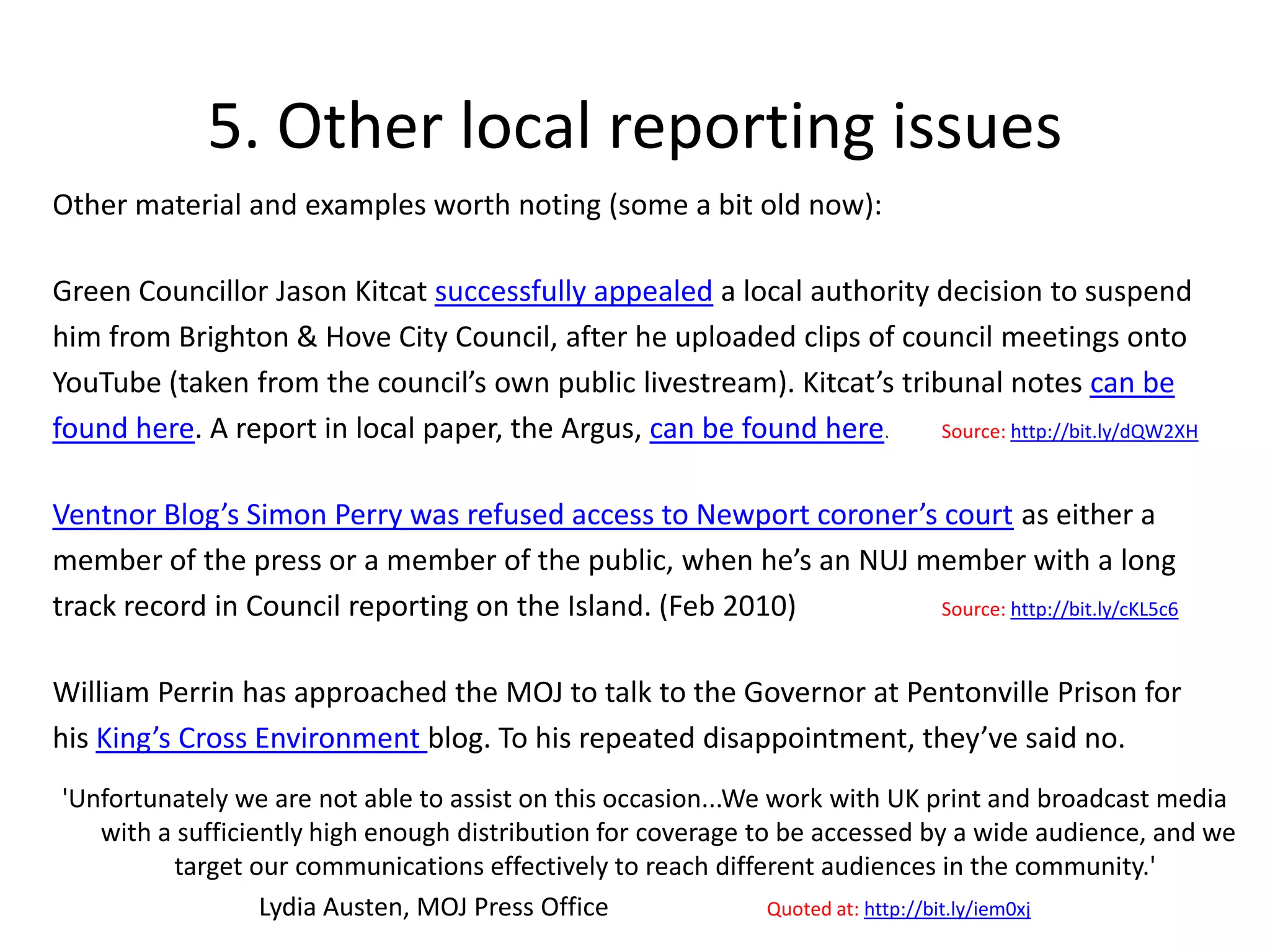
Task: Click the slide title '5. Other local reporting issues'
Action: click(634, 126)
